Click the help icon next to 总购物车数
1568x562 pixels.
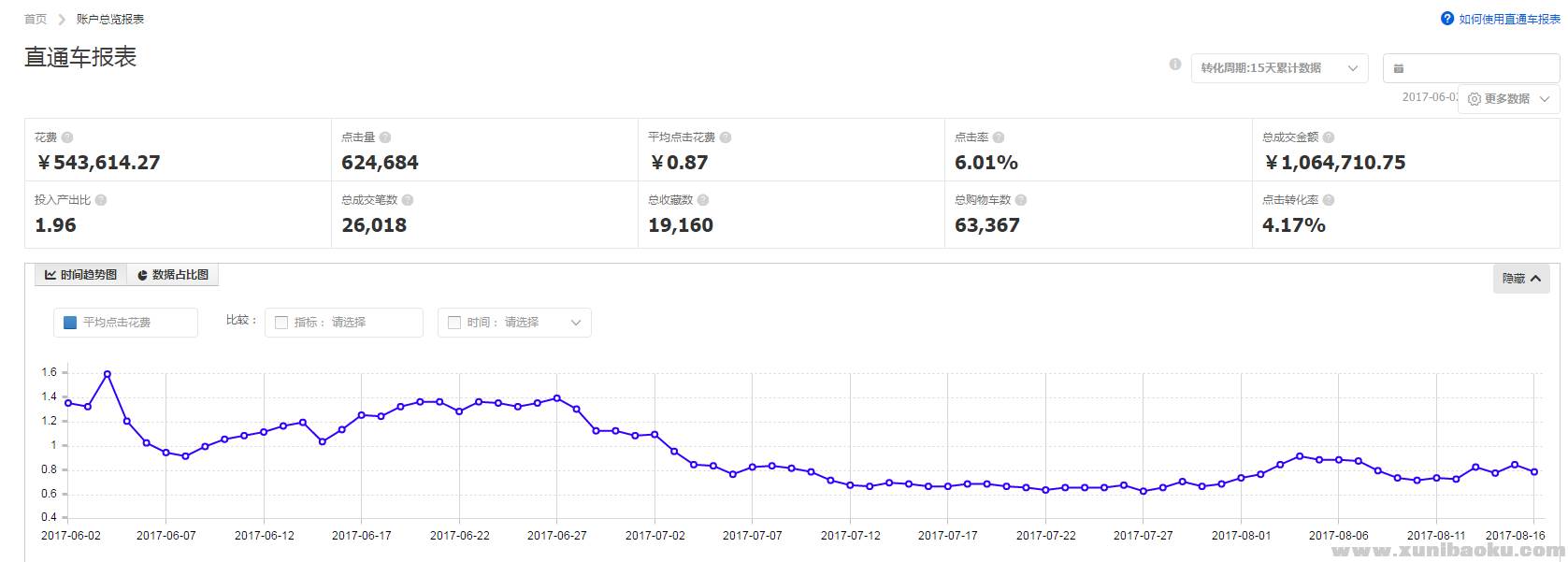click(x=1021, y=200)
